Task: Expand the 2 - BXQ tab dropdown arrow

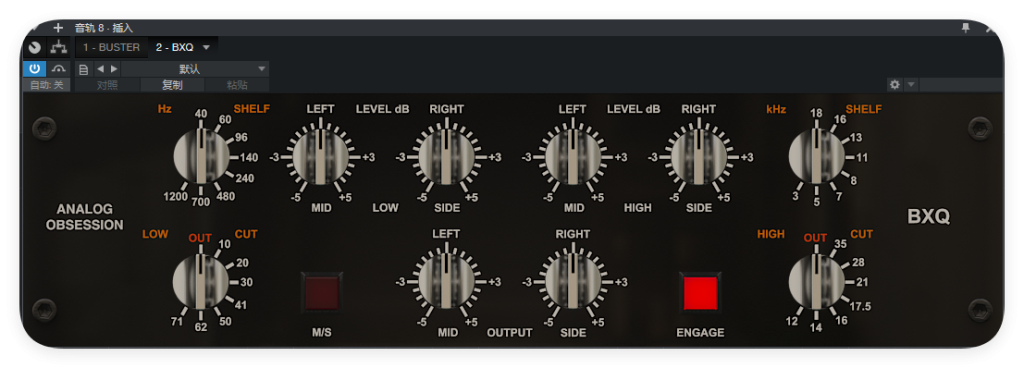Action: tap(206, 48)
